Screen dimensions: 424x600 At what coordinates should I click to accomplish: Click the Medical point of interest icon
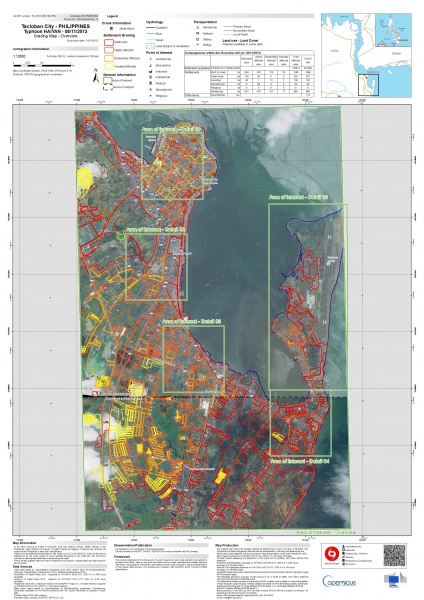pyautogui.click(x=150, y=83)
